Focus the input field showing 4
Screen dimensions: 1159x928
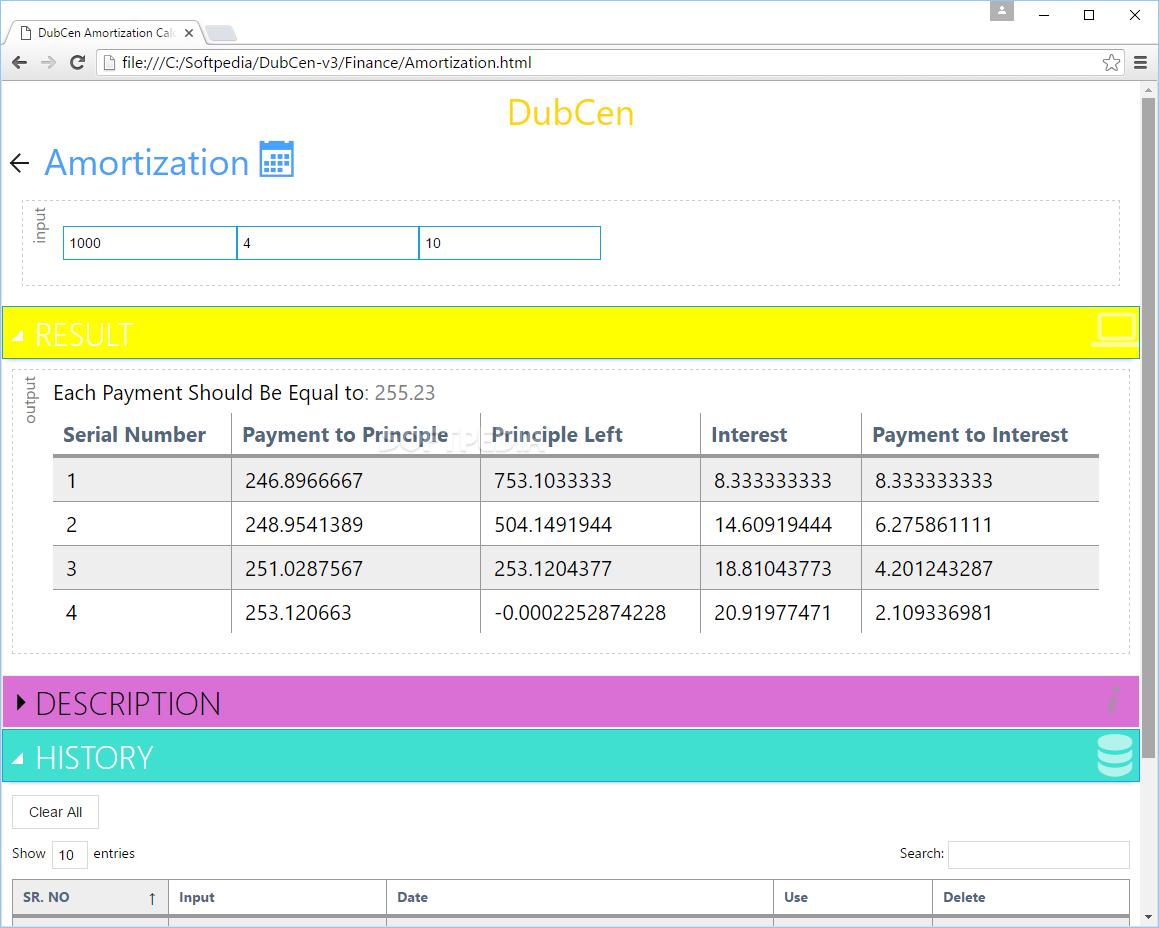tap(327, 243)
